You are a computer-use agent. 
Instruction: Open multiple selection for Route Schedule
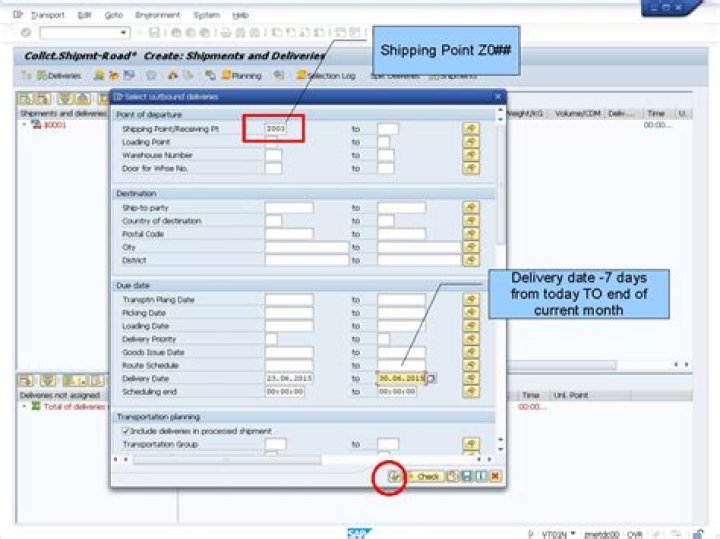pyautogui.click(x=471, y=365)
